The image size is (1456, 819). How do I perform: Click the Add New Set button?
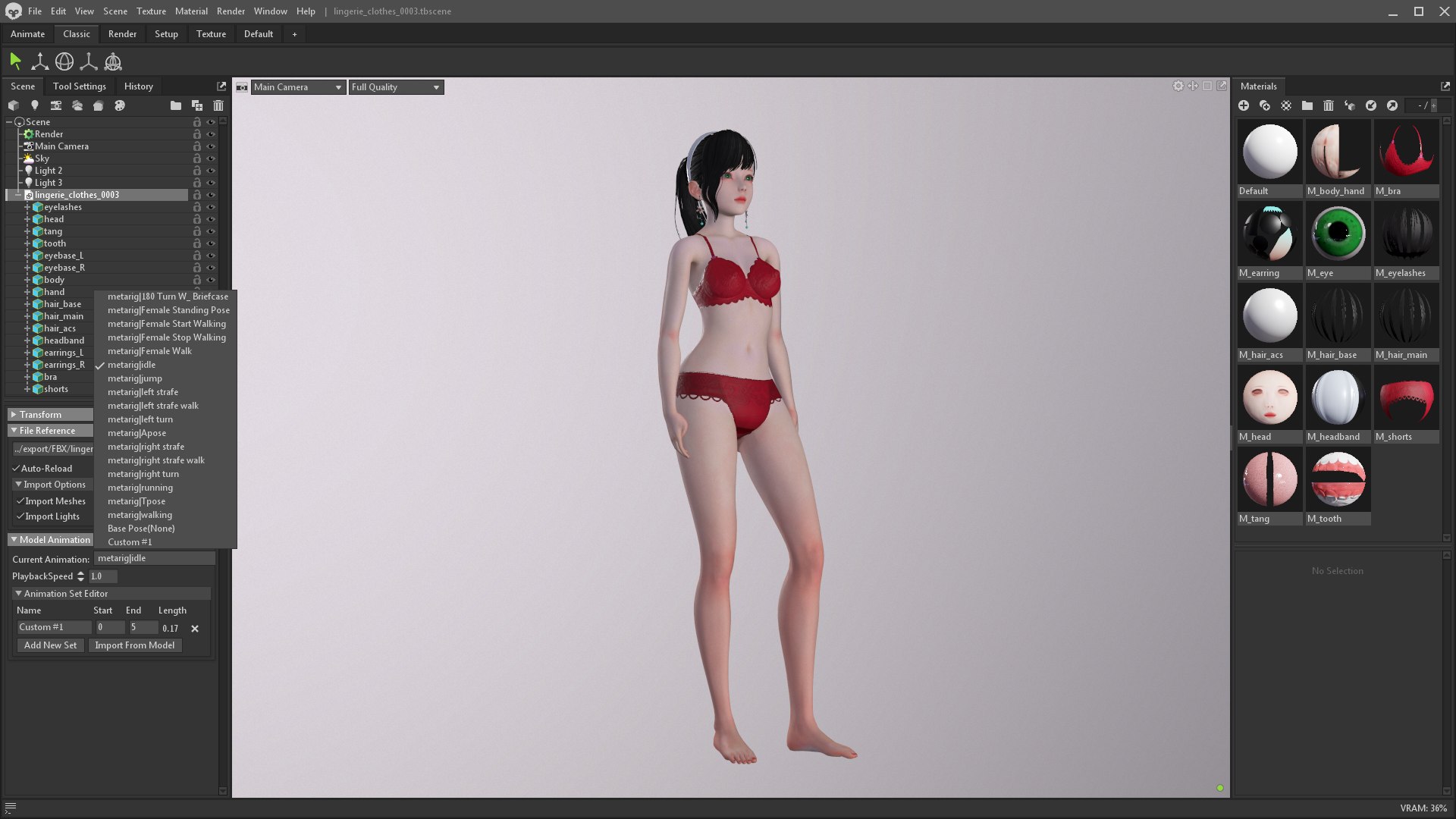tap(50, 645)
